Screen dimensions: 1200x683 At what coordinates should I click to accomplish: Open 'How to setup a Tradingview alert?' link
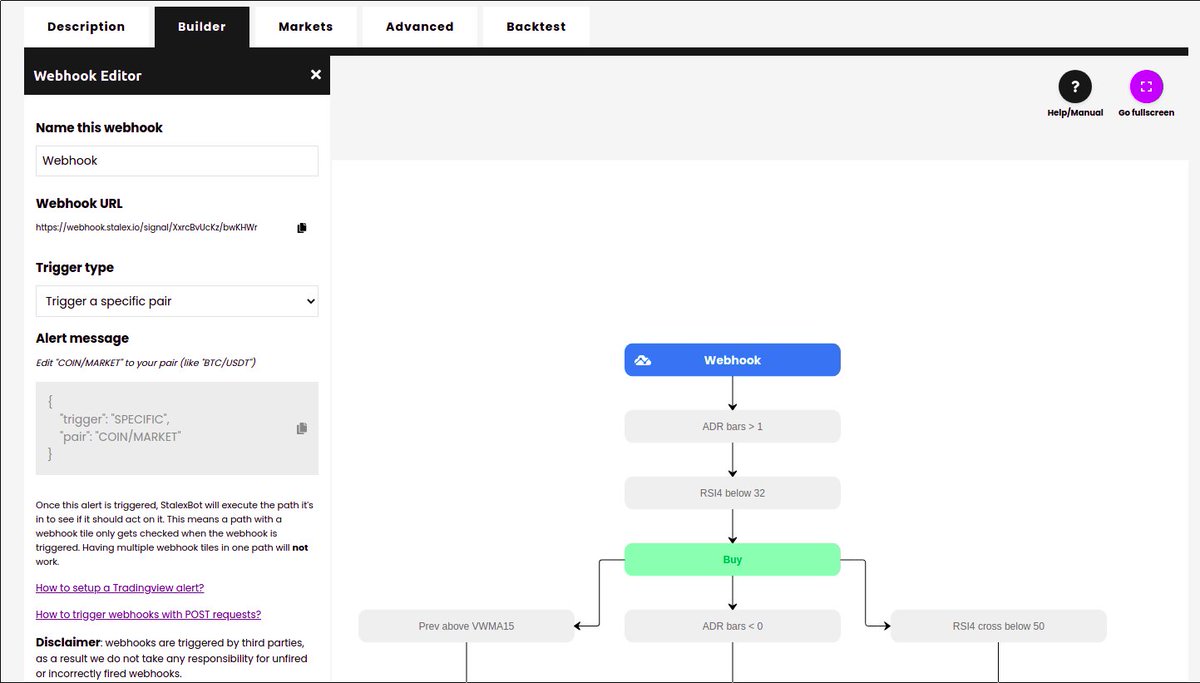click(x=120, y=588)
